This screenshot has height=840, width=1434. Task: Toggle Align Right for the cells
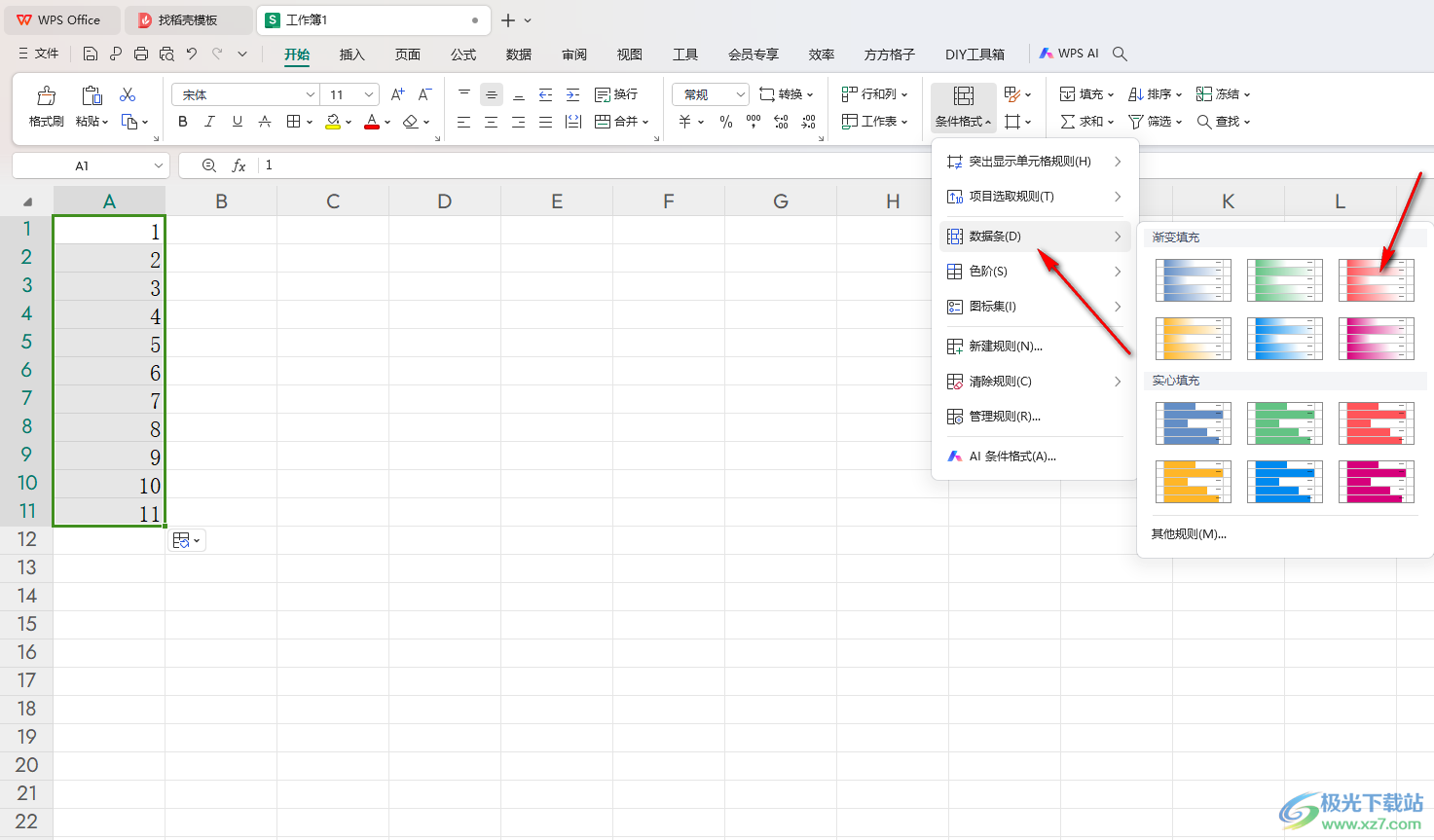coord(519,122)
